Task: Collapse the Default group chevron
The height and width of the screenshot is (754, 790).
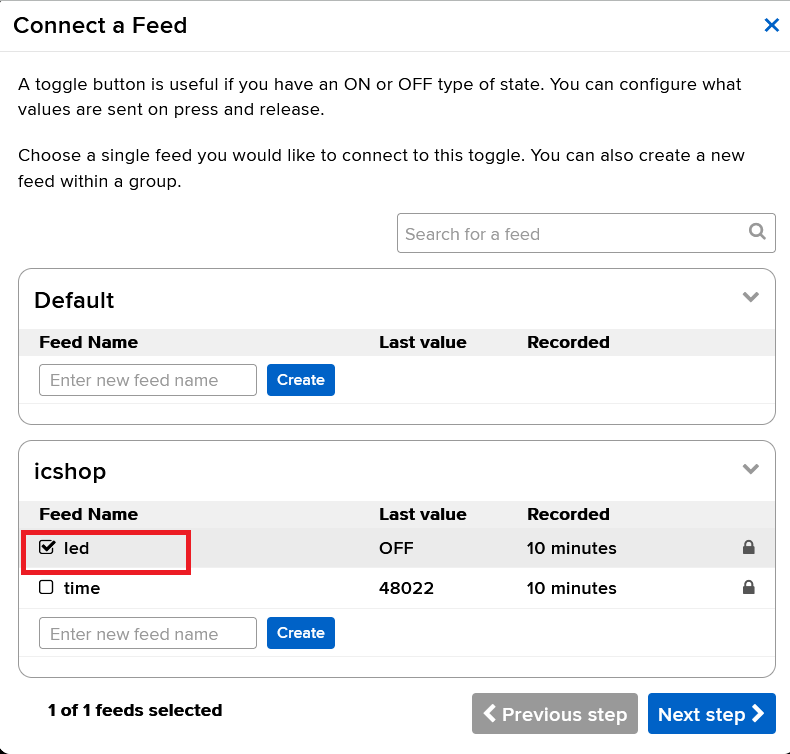Action: coord(750,297)
